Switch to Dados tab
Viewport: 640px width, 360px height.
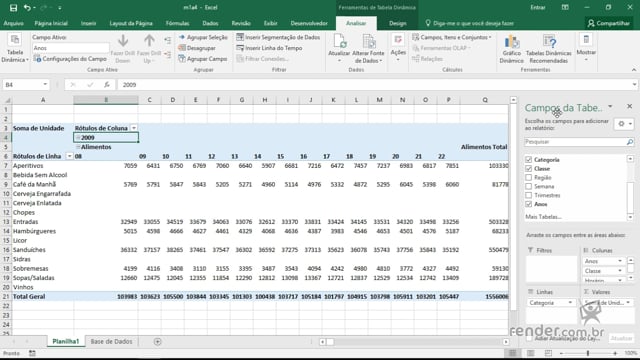(x=210, y=23)
